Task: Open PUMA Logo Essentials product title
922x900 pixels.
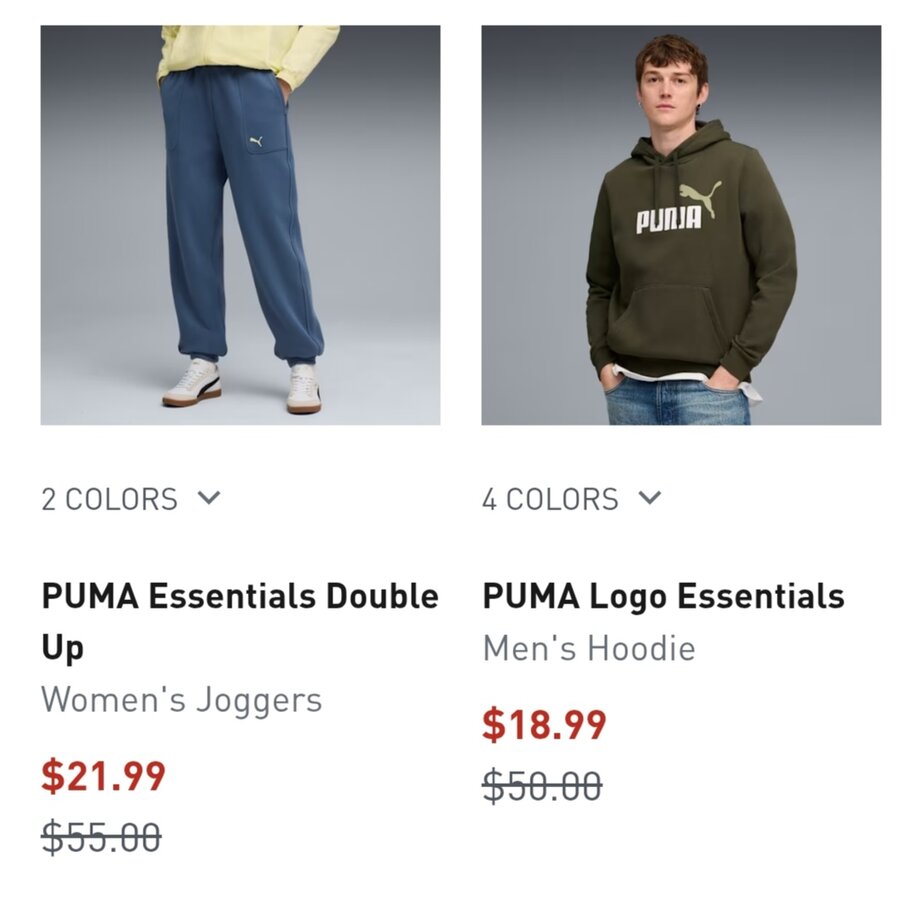Action: (x=663, y=596)
